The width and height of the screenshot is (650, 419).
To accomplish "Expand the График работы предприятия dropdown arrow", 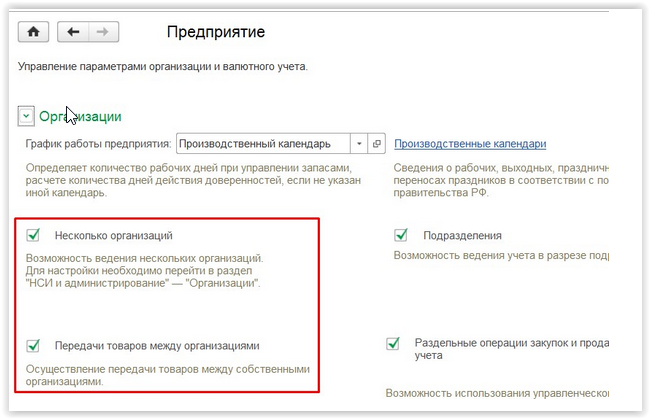I will point(358,144).
